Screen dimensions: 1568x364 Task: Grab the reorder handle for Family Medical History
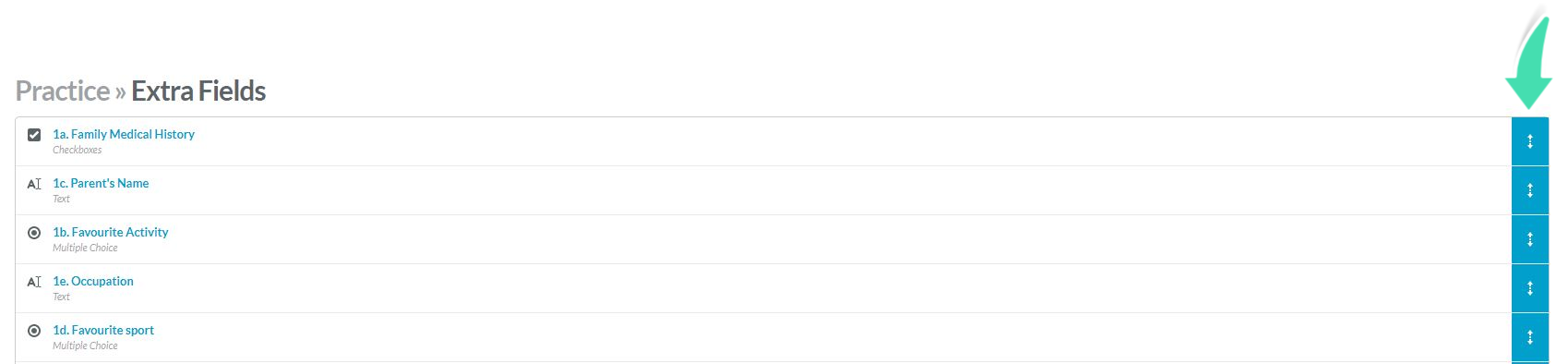point(1529,141)
